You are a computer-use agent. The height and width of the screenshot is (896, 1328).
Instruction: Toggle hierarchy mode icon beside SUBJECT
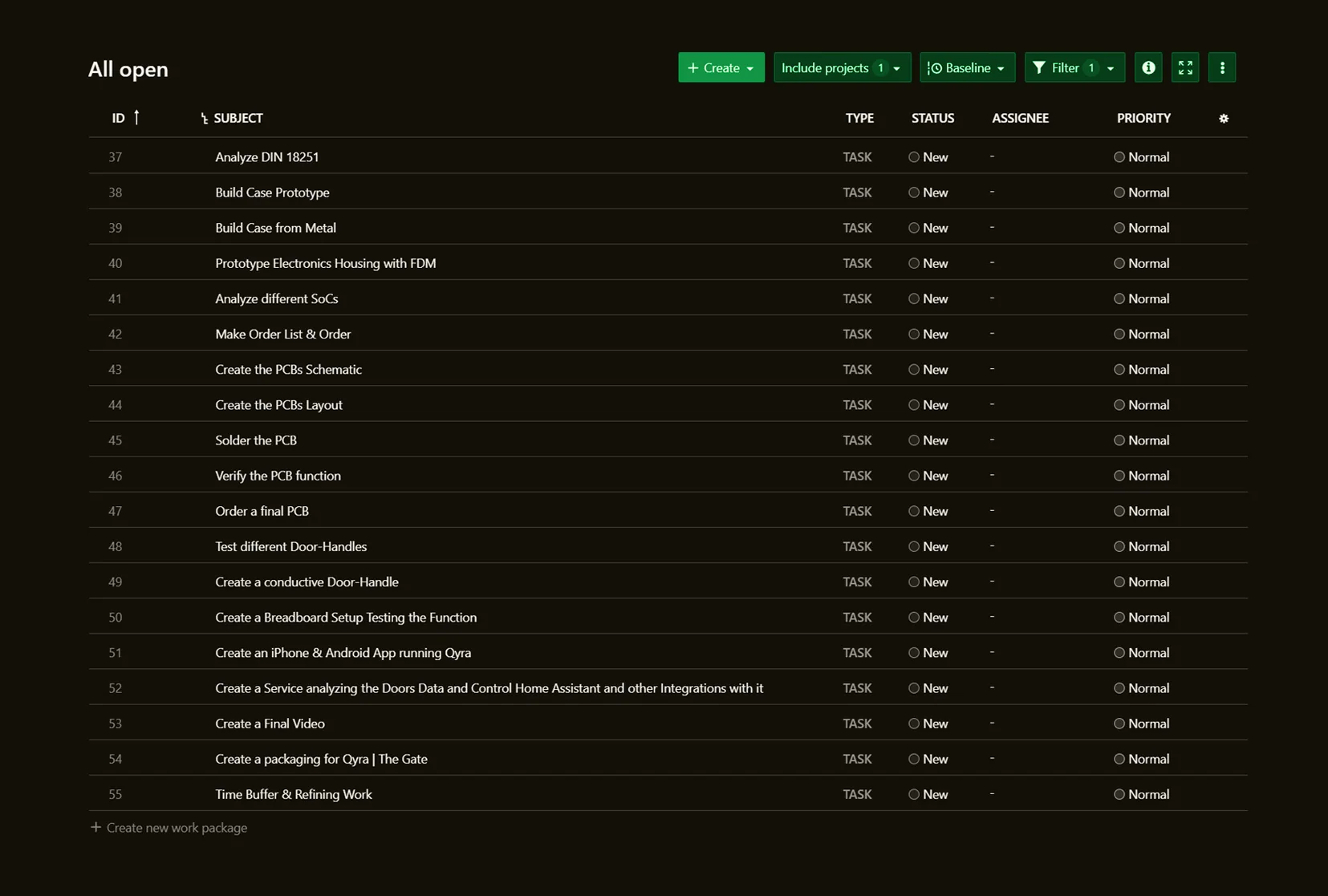[204, 119]
